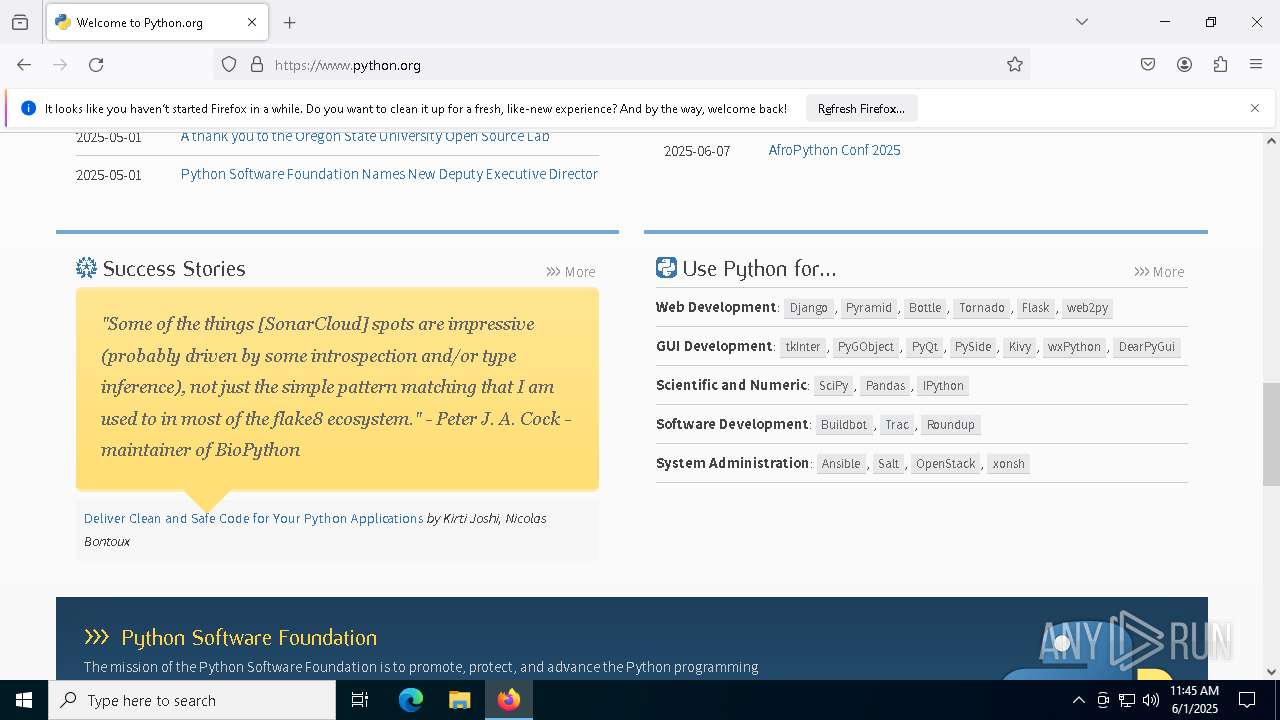Bookmark this page with star icon
This screenshot has width=1280, height=720.
click(x=1015, y=65)
